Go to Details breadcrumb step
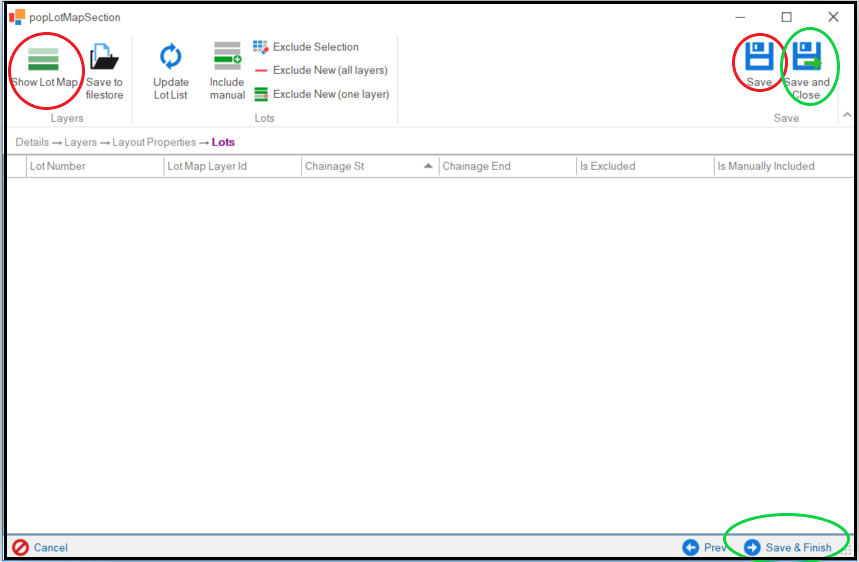The width and height of the screenshot is (859, 562). tap(32, 142)
